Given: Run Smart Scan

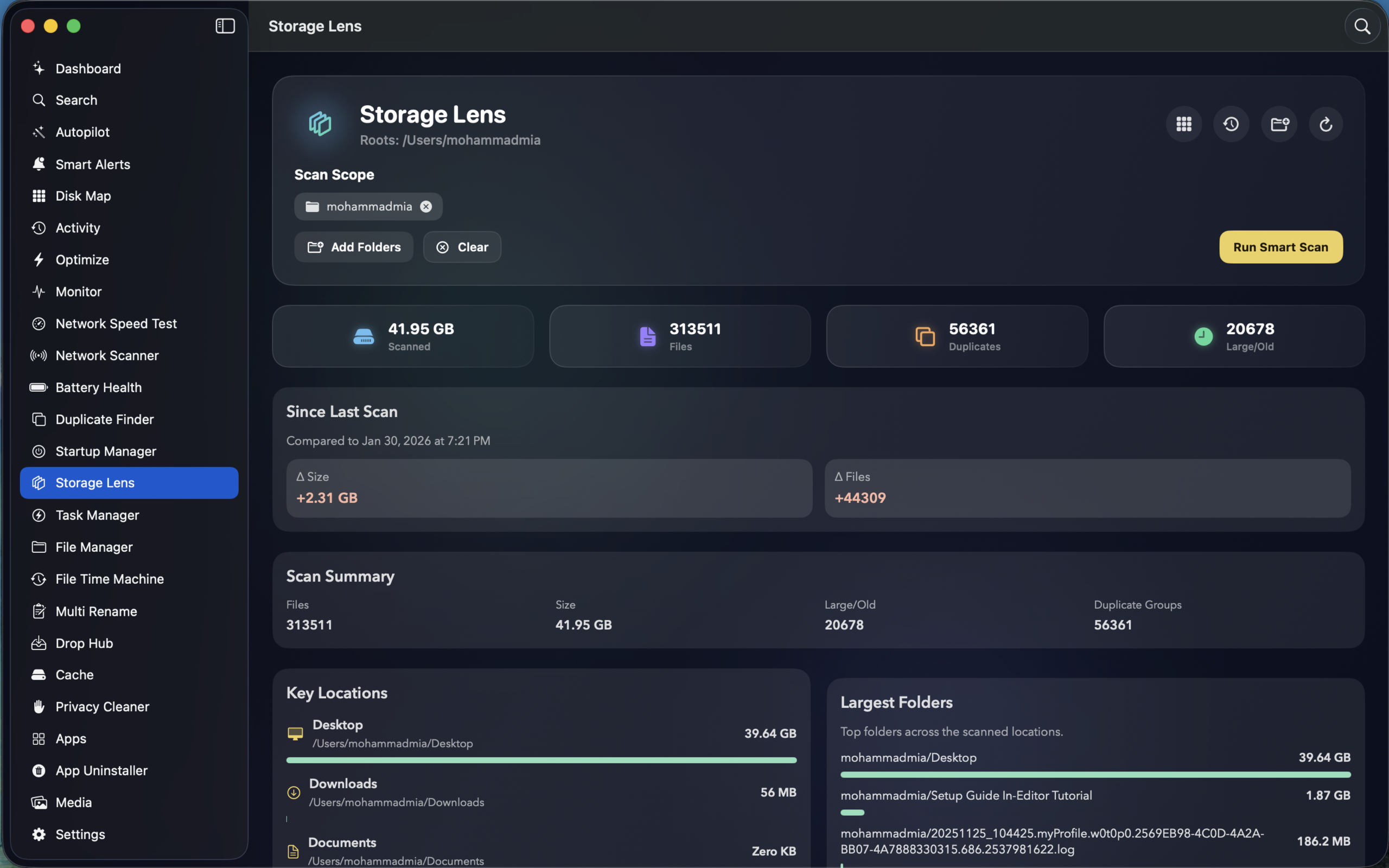Looking at the screenshot, I should coord(1280,247).
